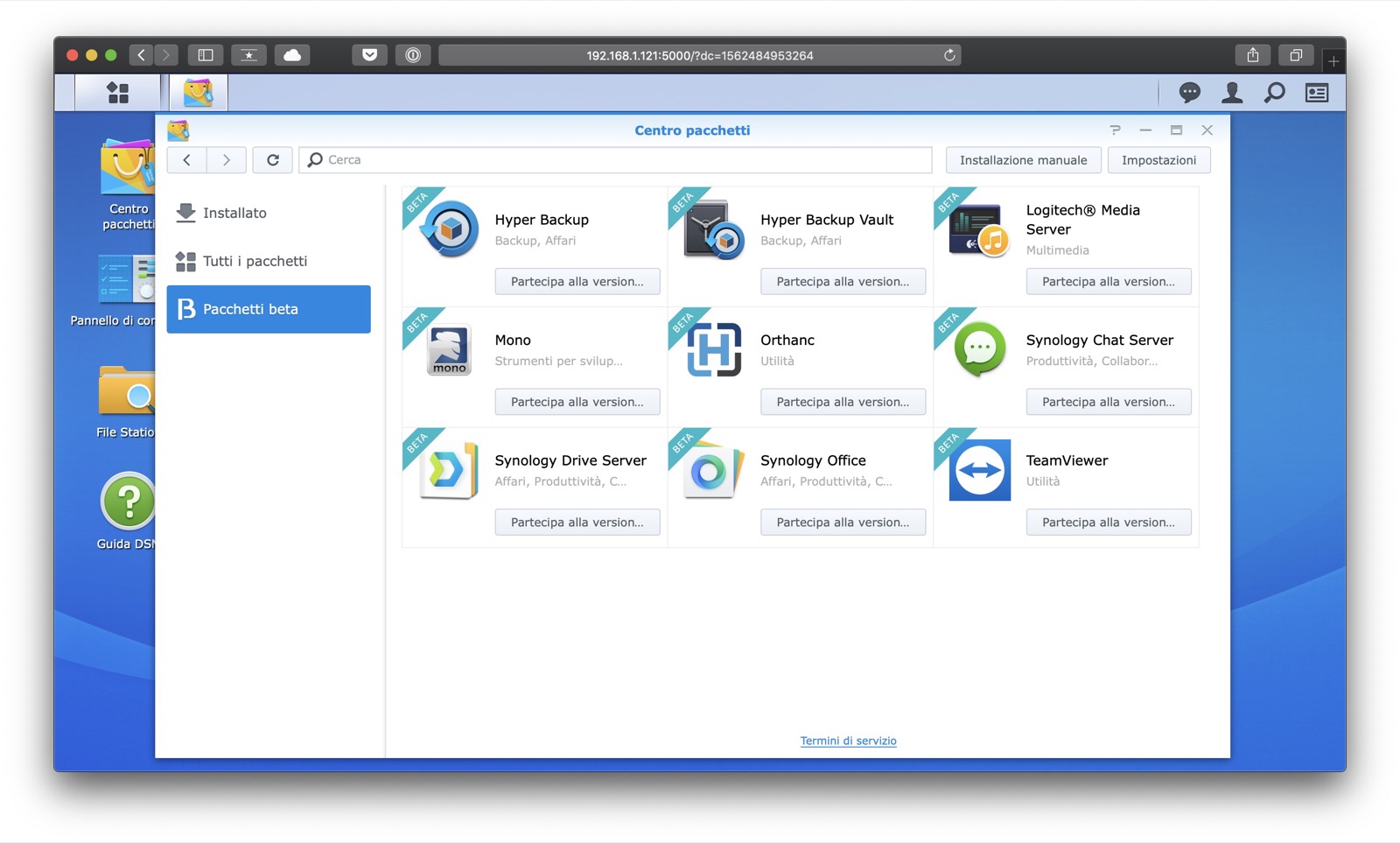Click the Synology Office icon
The image size is (1400, 843).
tap(712, 470)
